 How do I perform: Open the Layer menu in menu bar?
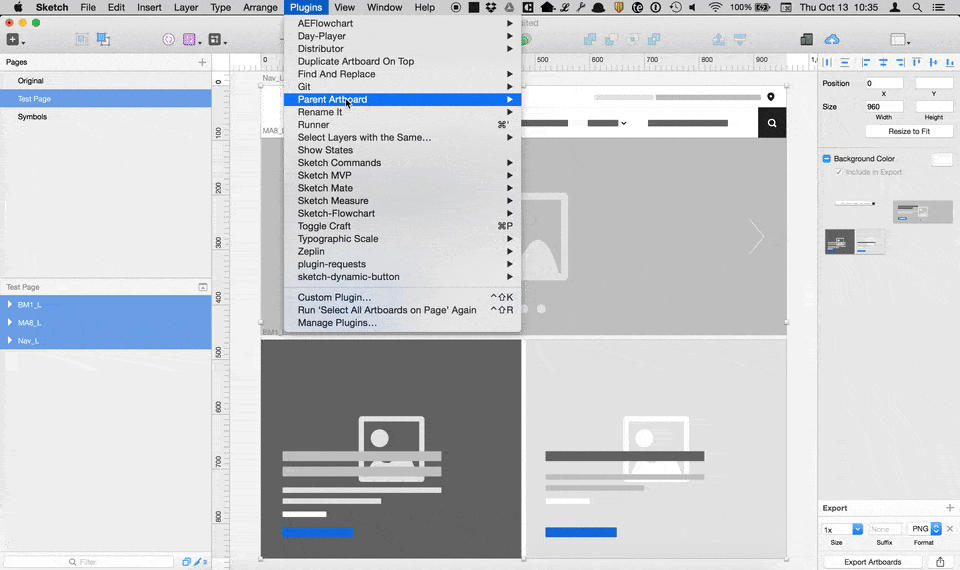point(186,7)
